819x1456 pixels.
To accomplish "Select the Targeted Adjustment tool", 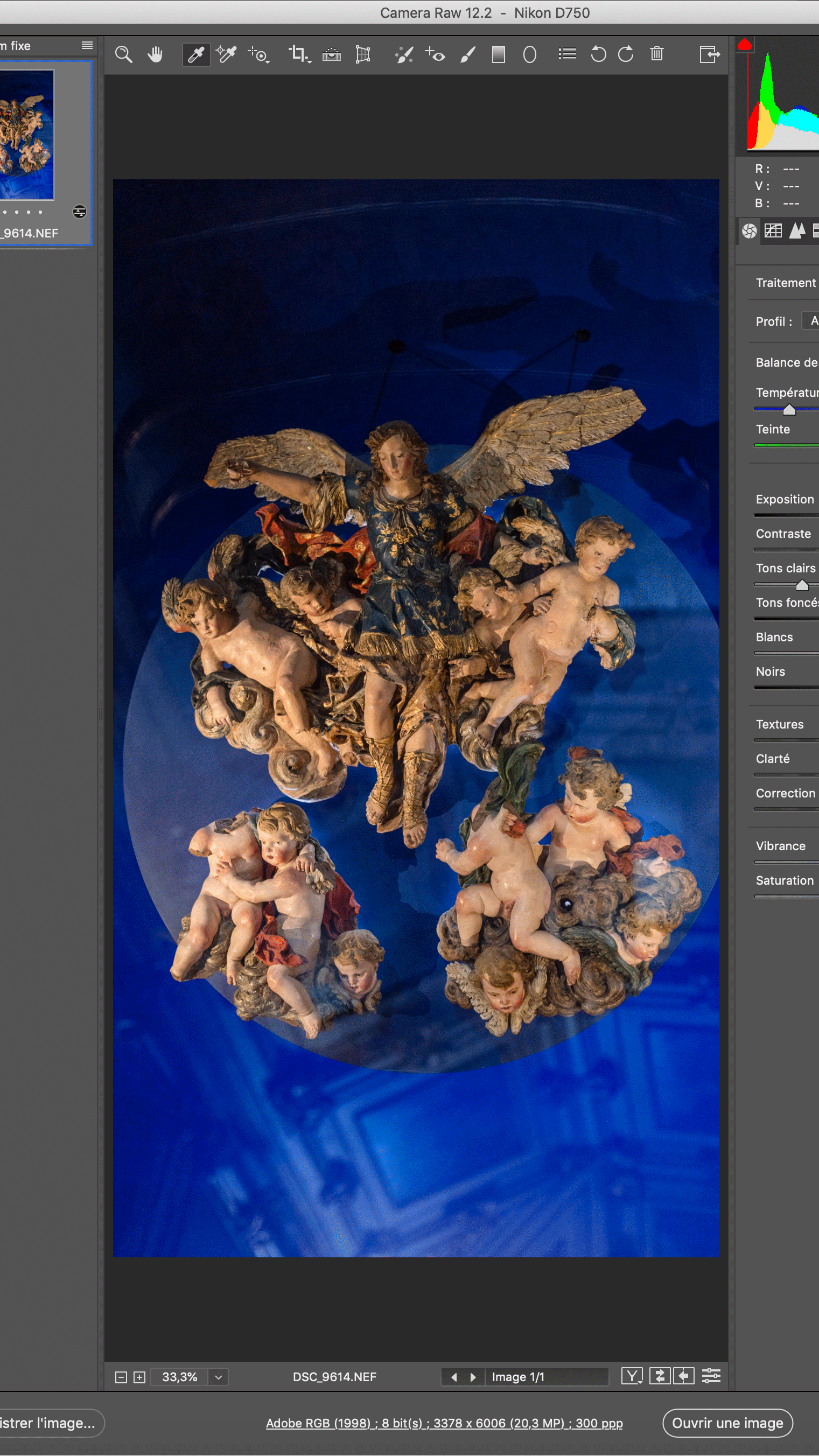I will 259,55.
